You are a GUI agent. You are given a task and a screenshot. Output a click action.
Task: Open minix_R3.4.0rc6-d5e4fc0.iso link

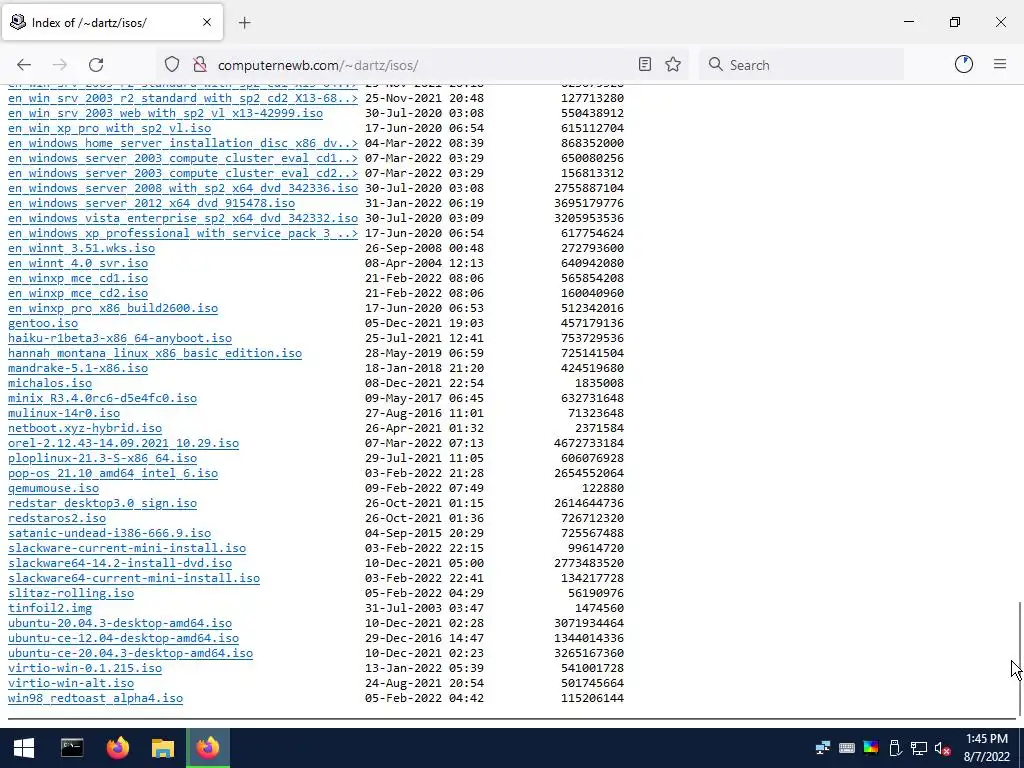point(102,398)
